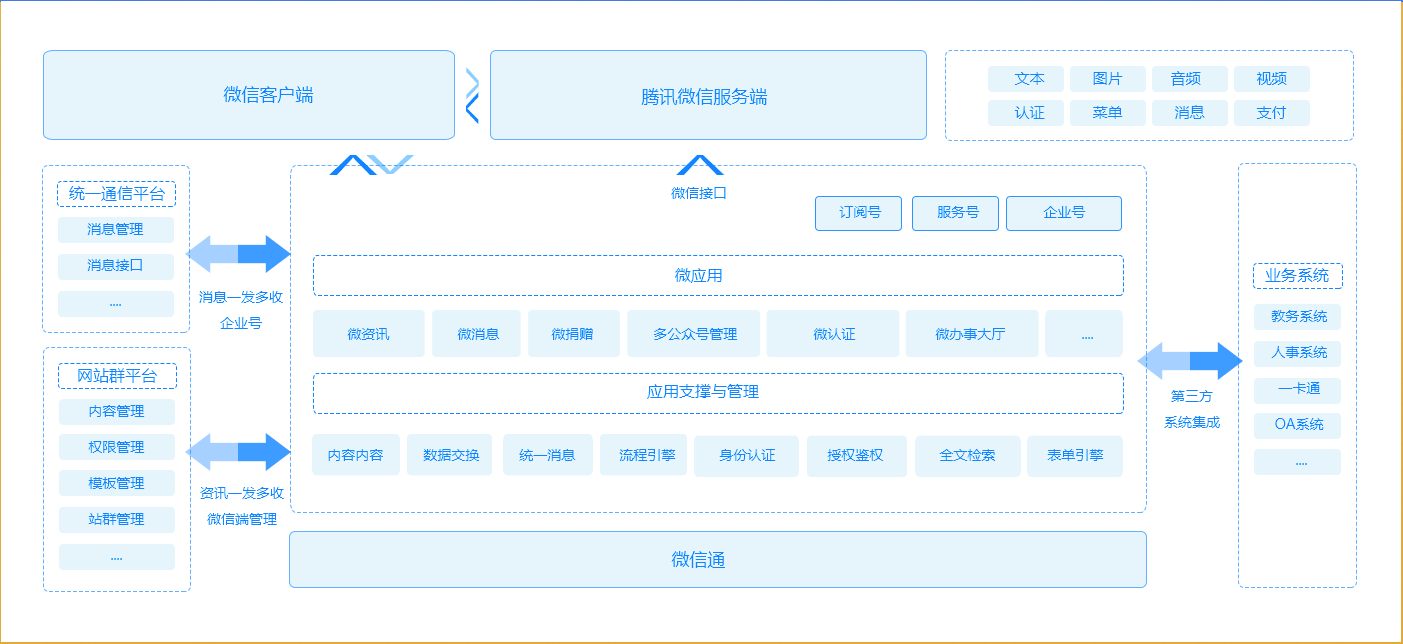Click the chevron arrows between 微信客户端 and 腾讯微信服务端
This screenshot has width=1403, height=644.
(472, 95)
